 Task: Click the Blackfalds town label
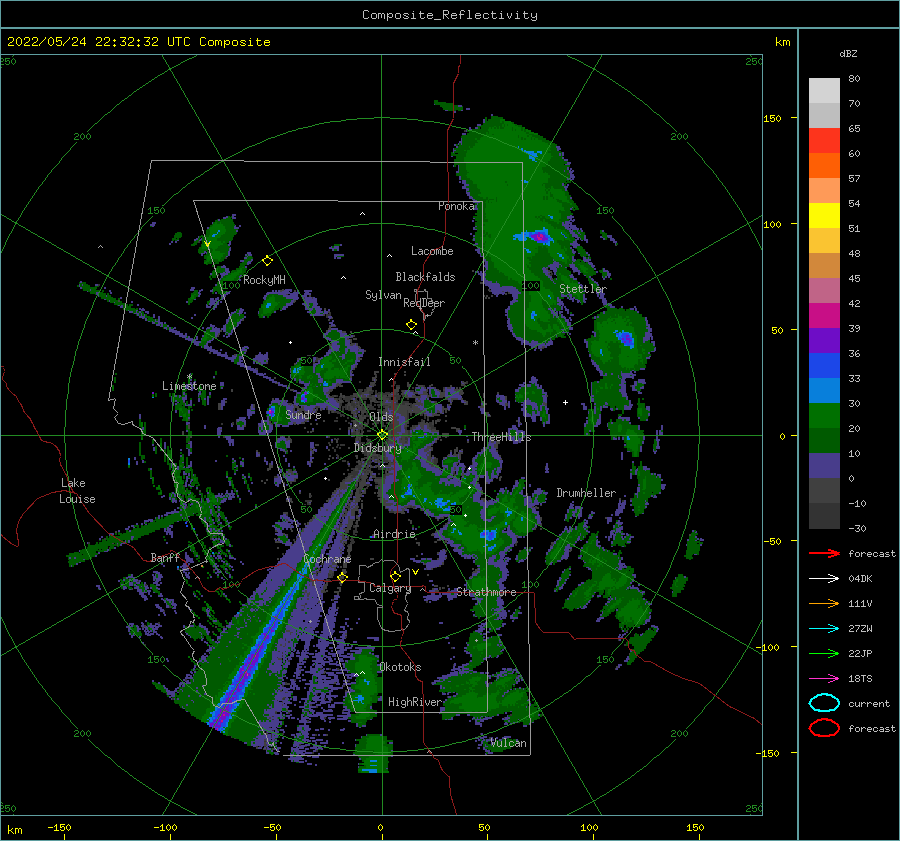click(x=425, y=277)
